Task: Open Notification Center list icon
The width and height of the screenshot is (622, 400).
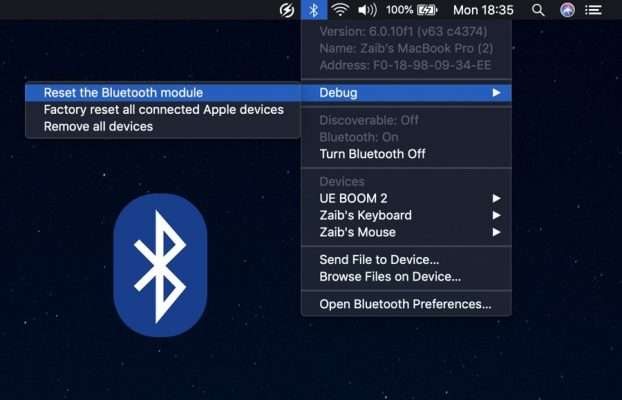Action: (x=594, y=10)
